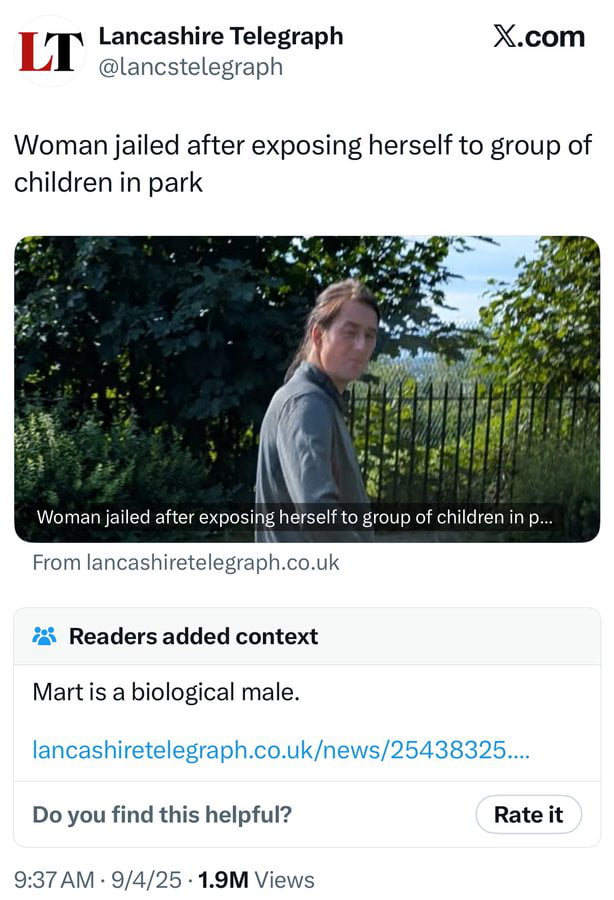The image size is (614, 900).
Task: Click the Readers added context people icon
Action: [44, 636]
